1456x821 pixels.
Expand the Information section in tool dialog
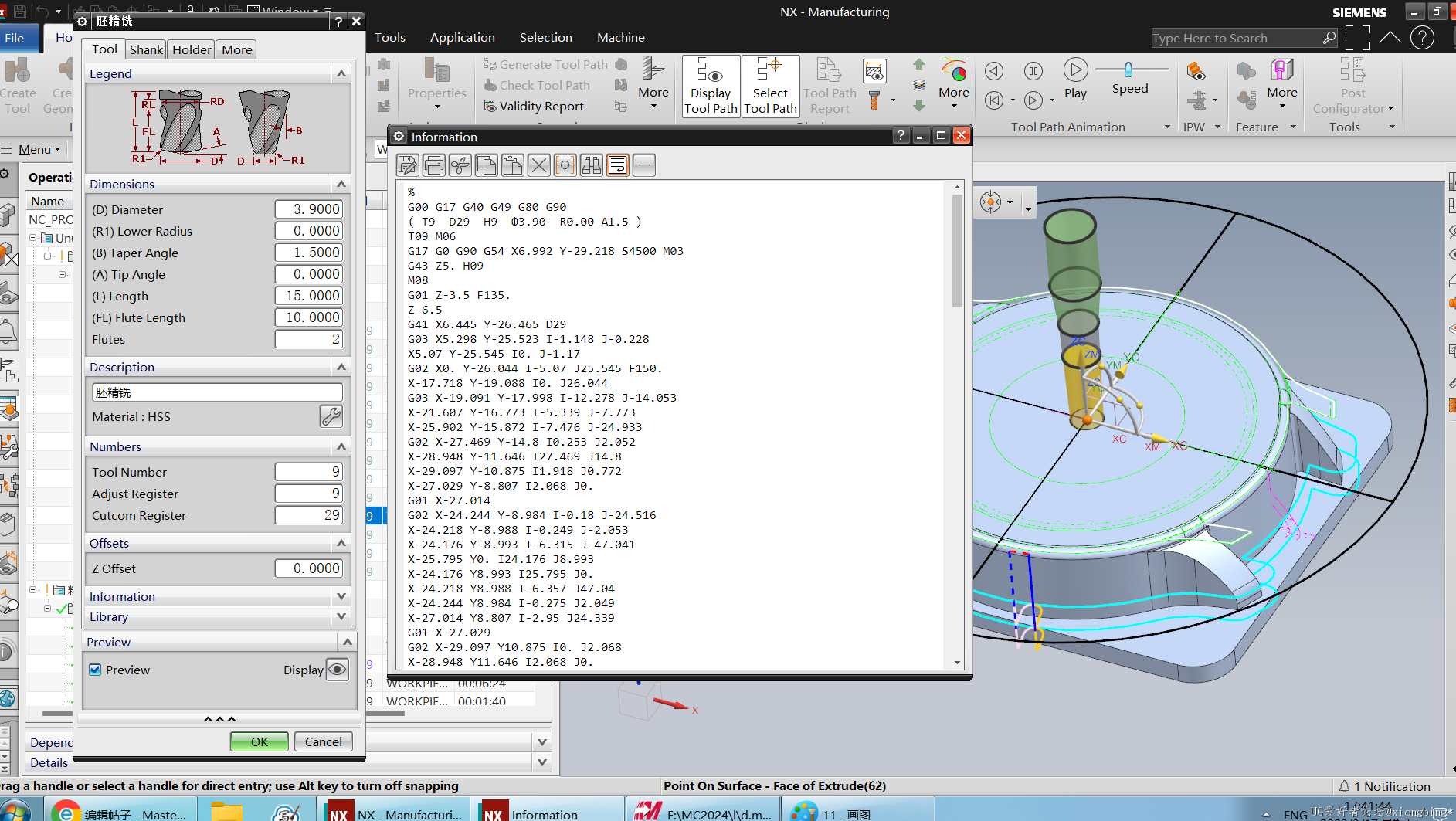tap(341, 596)
